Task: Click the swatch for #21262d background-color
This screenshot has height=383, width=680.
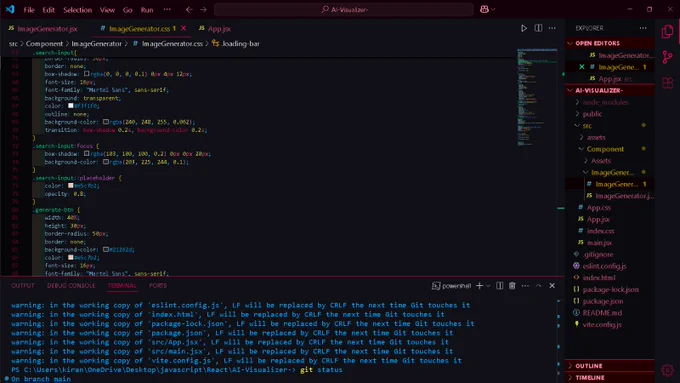Action: click(x=106, y=249)
